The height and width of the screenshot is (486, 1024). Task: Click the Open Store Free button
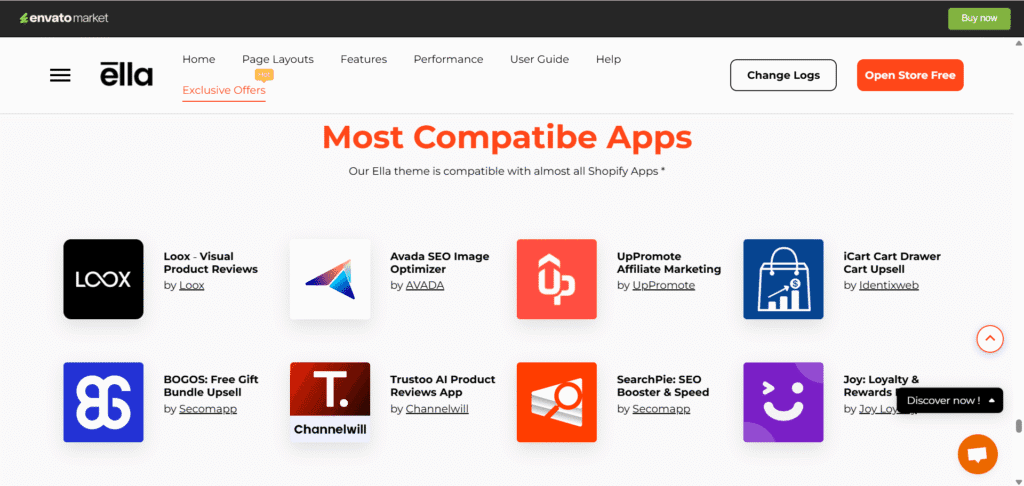(x=910, y=75)
